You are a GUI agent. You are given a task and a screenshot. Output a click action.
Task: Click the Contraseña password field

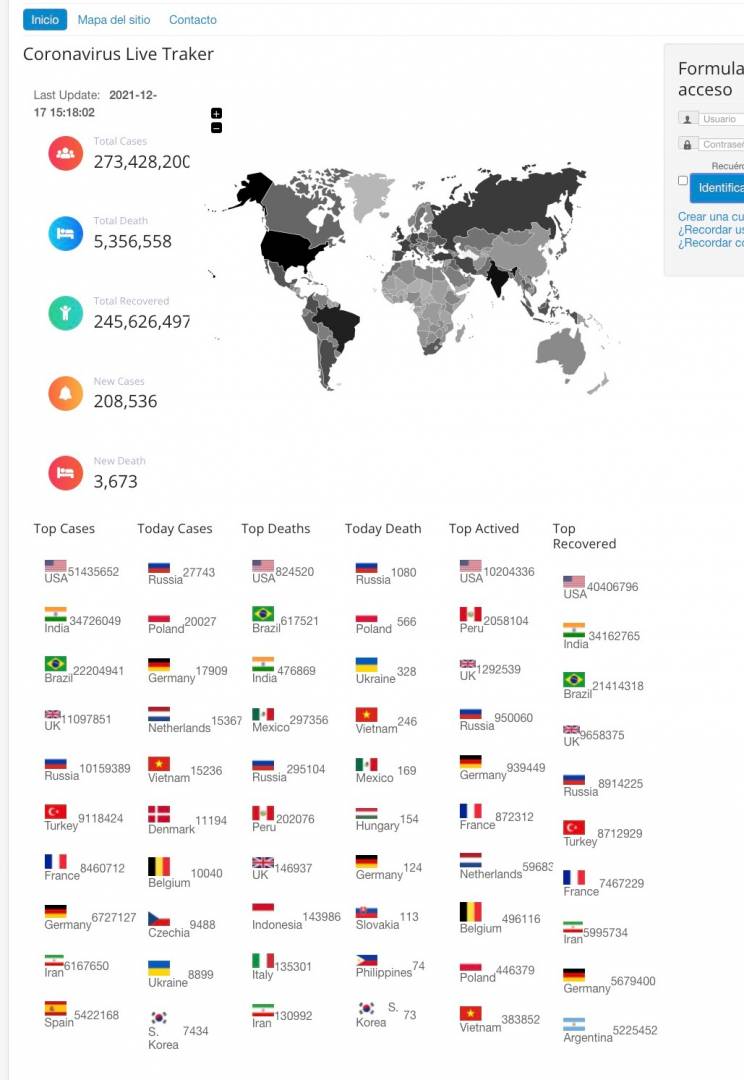tap(721, 144)
